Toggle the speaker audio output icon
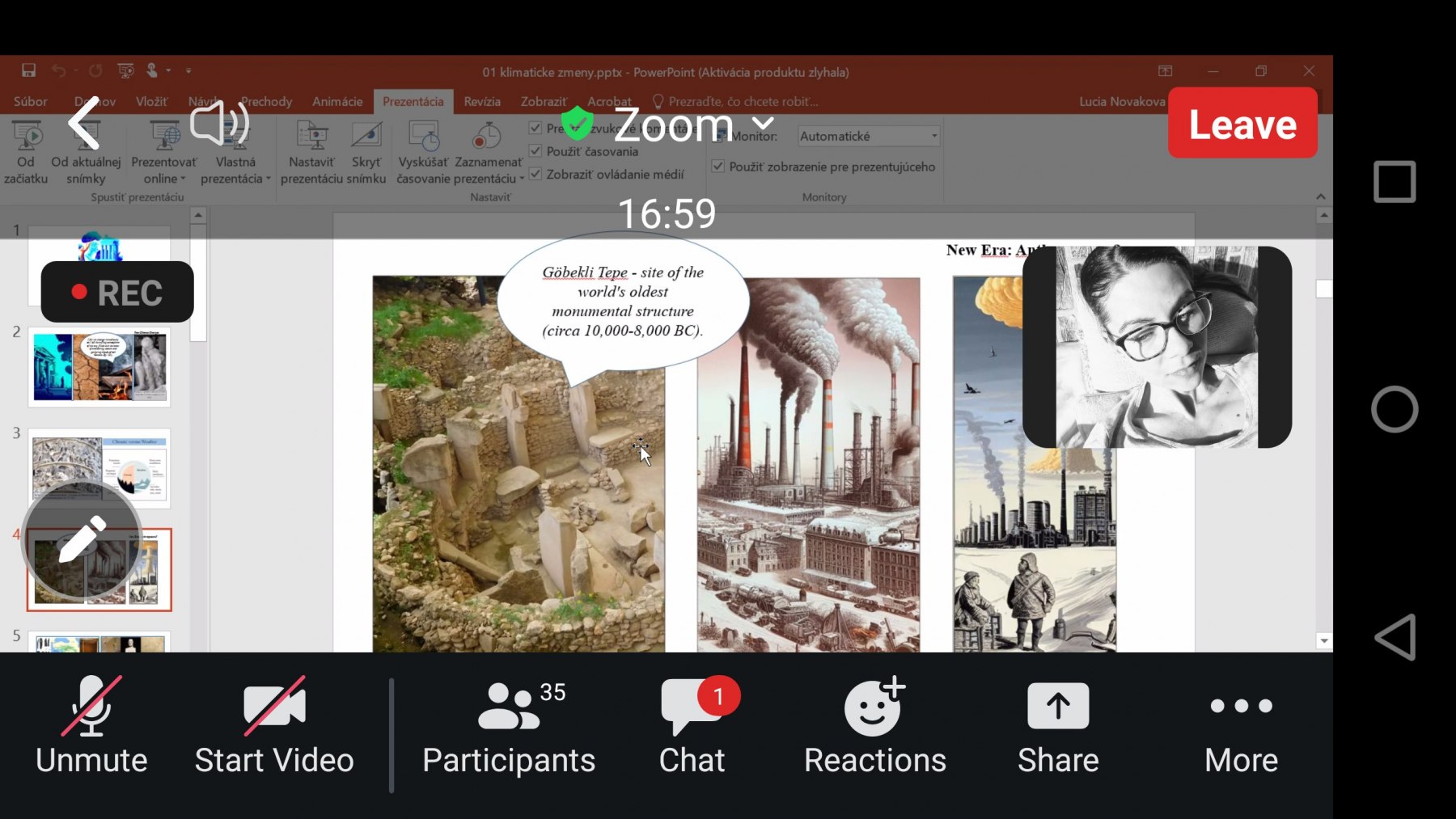The height and width of the screenshot is (819, 1456). [218, 124]
